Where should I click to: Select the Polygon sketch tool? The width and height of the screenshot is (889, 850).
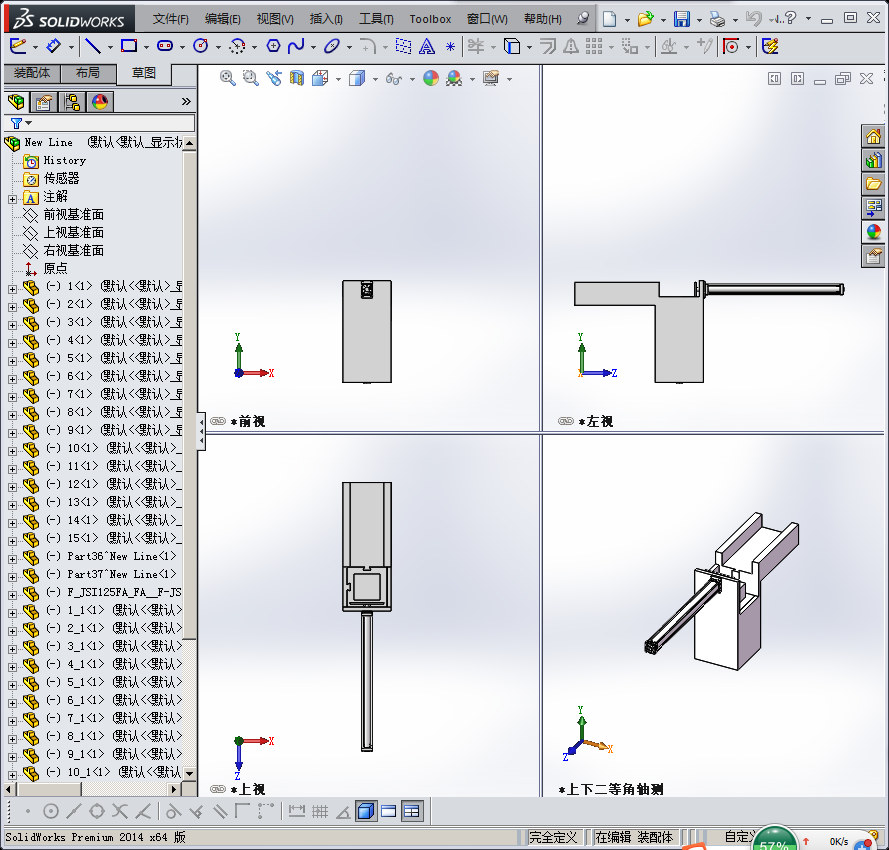273,46
